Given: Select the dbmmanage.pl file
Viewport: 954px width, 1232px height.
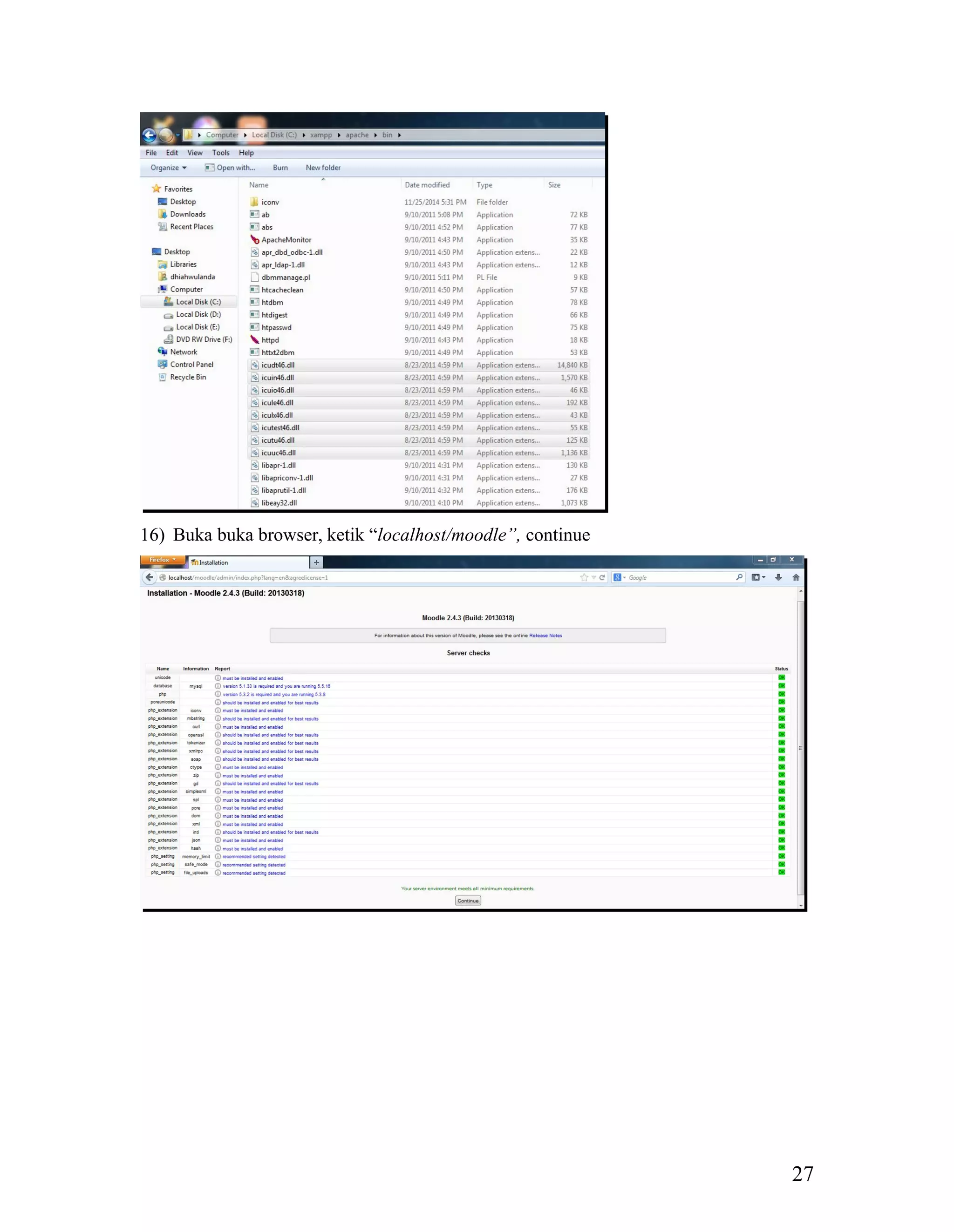Looking at the screenshot, I should click(x=286, y=278).
